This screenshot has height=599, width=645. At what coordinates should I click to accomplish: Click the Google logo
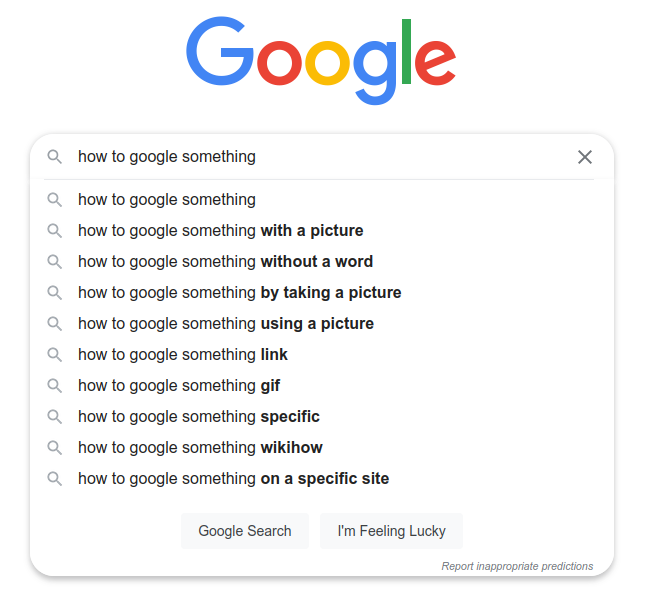pyautogui.click(x=321, y=60)
